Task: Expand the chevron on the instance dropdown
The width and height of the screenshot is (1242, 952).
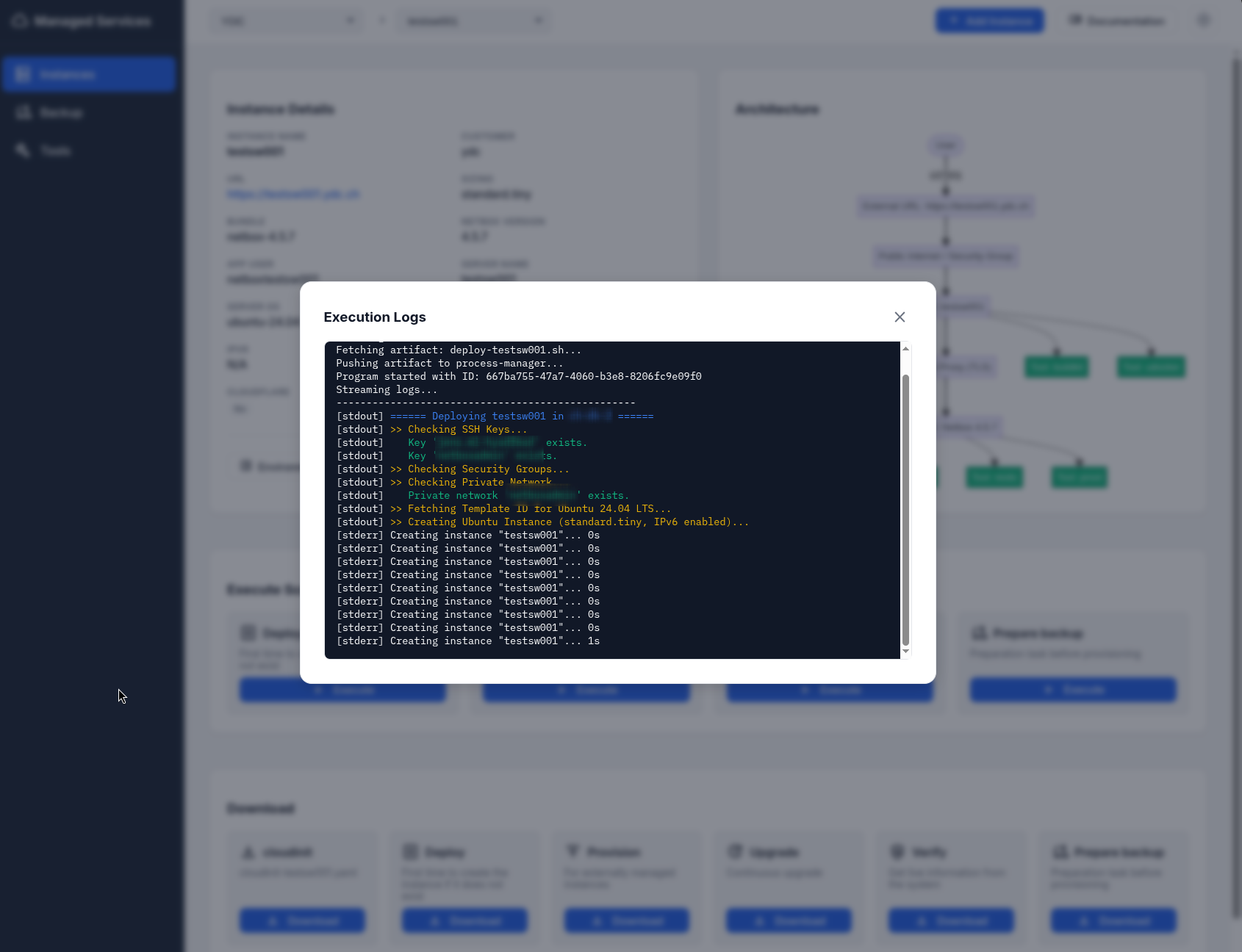Action: coord(539,21)
